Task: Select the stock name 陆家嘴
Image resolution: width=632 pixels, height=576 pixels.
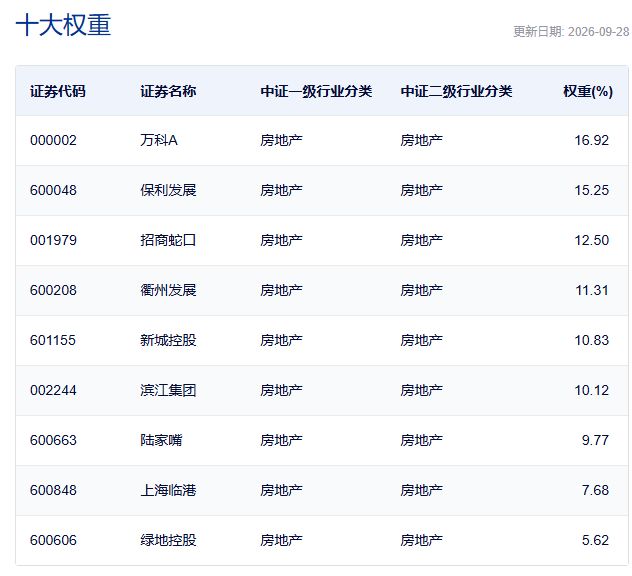Action: [x=161, y=440]
